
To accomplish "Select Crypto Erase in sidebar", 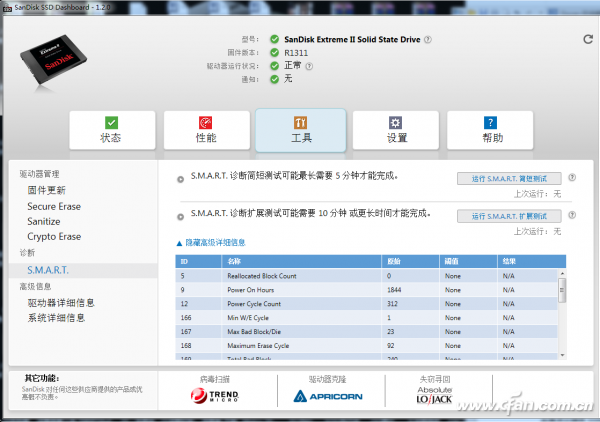I will 54,236.
